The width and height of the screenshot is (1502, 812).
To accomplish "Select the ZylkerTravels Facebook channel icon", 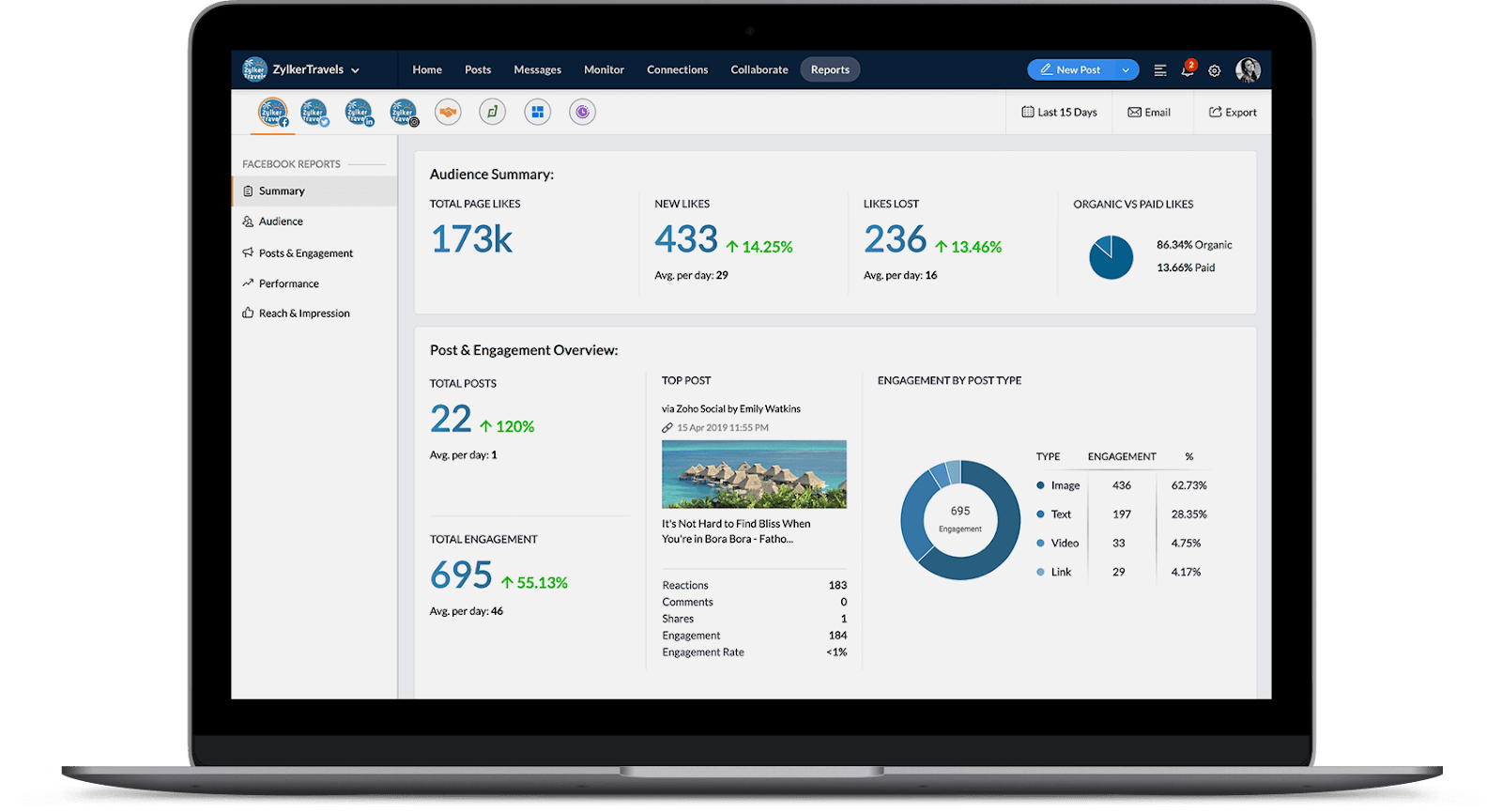I will coord(273,113).
